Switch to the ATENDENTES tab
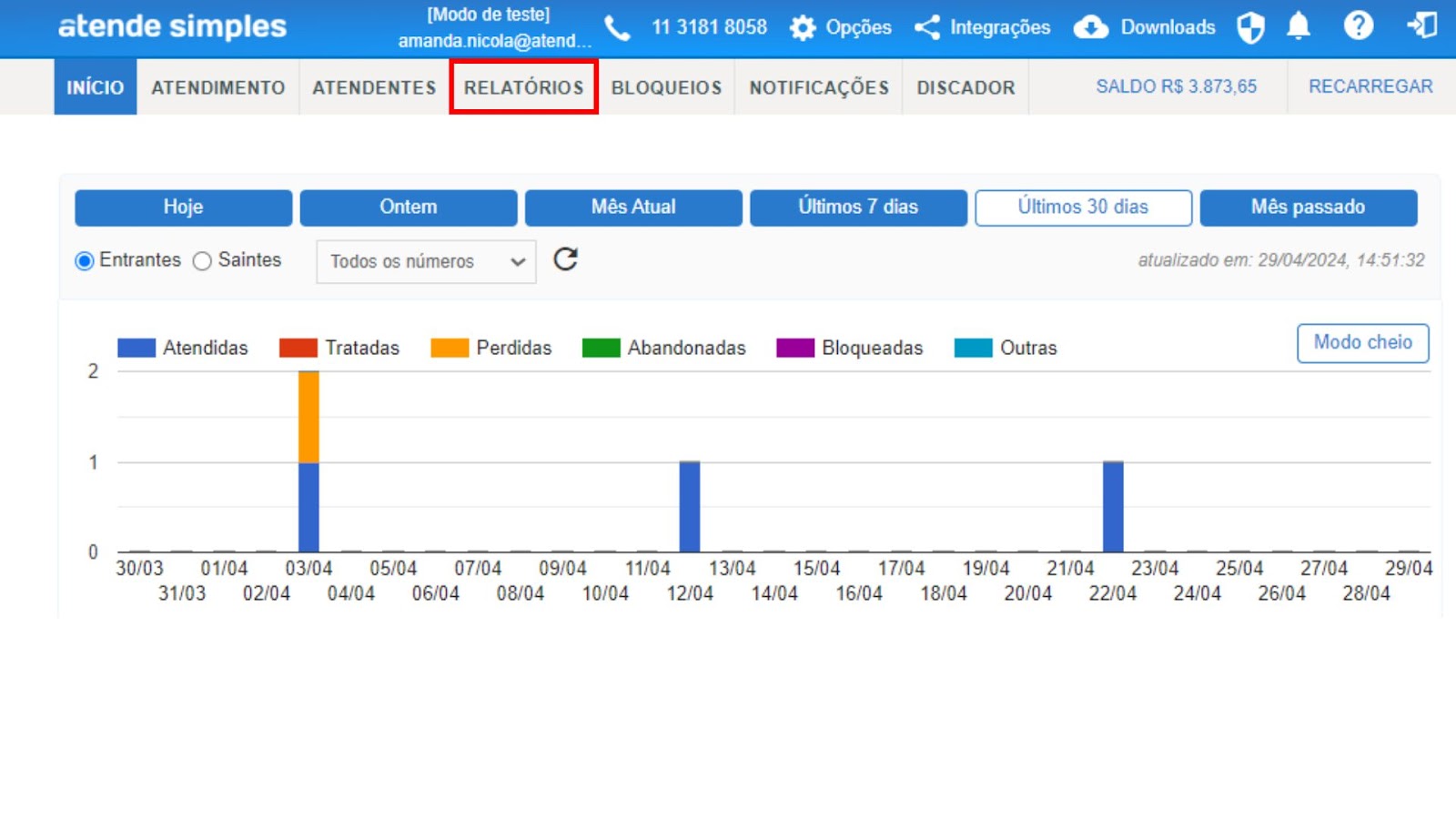Viewport: 1456px width, 819px height. pos(374,87)
